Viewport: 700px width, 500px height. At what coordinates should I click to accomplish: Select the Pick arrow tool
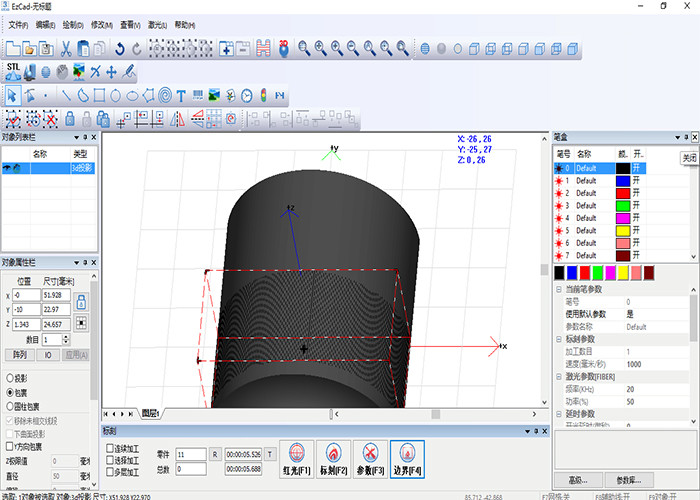point(13,96)
